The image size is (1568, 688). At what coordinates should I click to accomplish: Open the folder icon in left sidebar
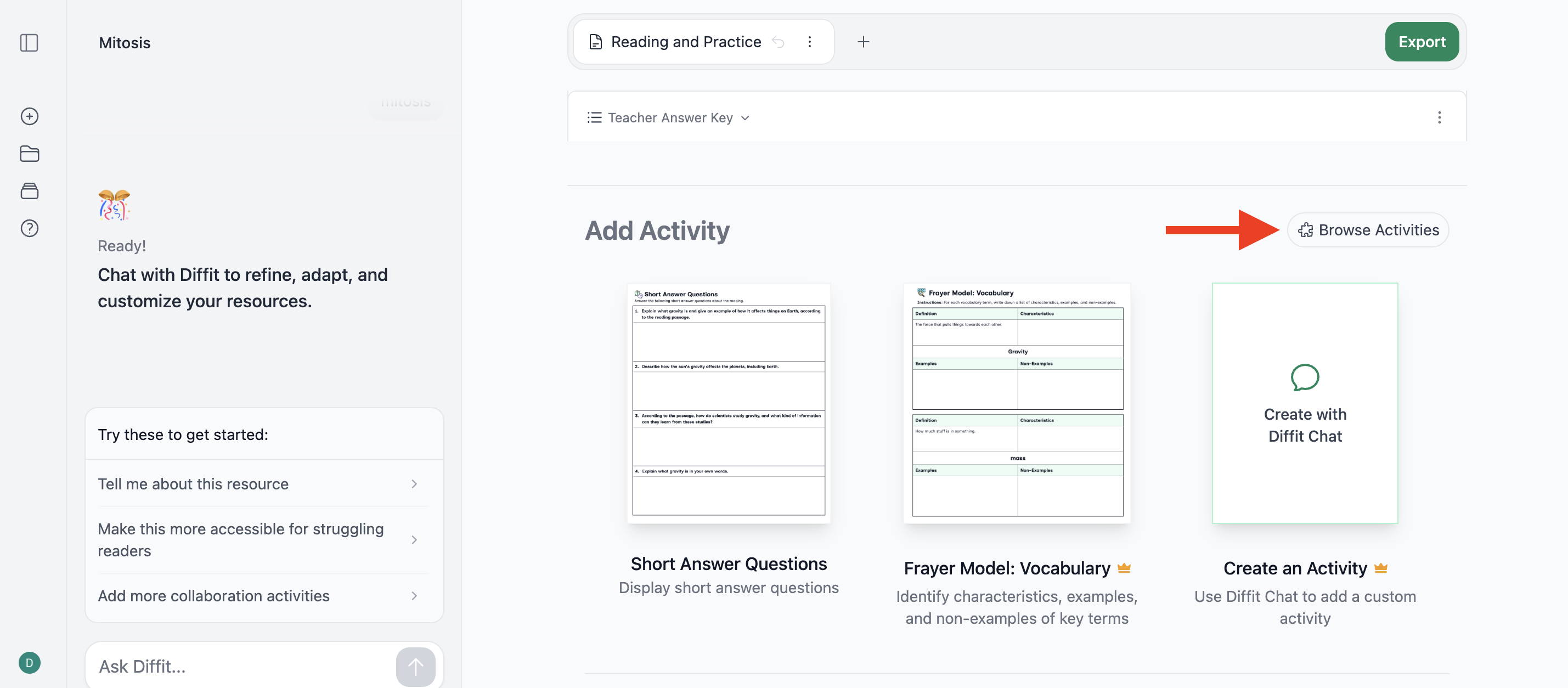pos(29,154)
